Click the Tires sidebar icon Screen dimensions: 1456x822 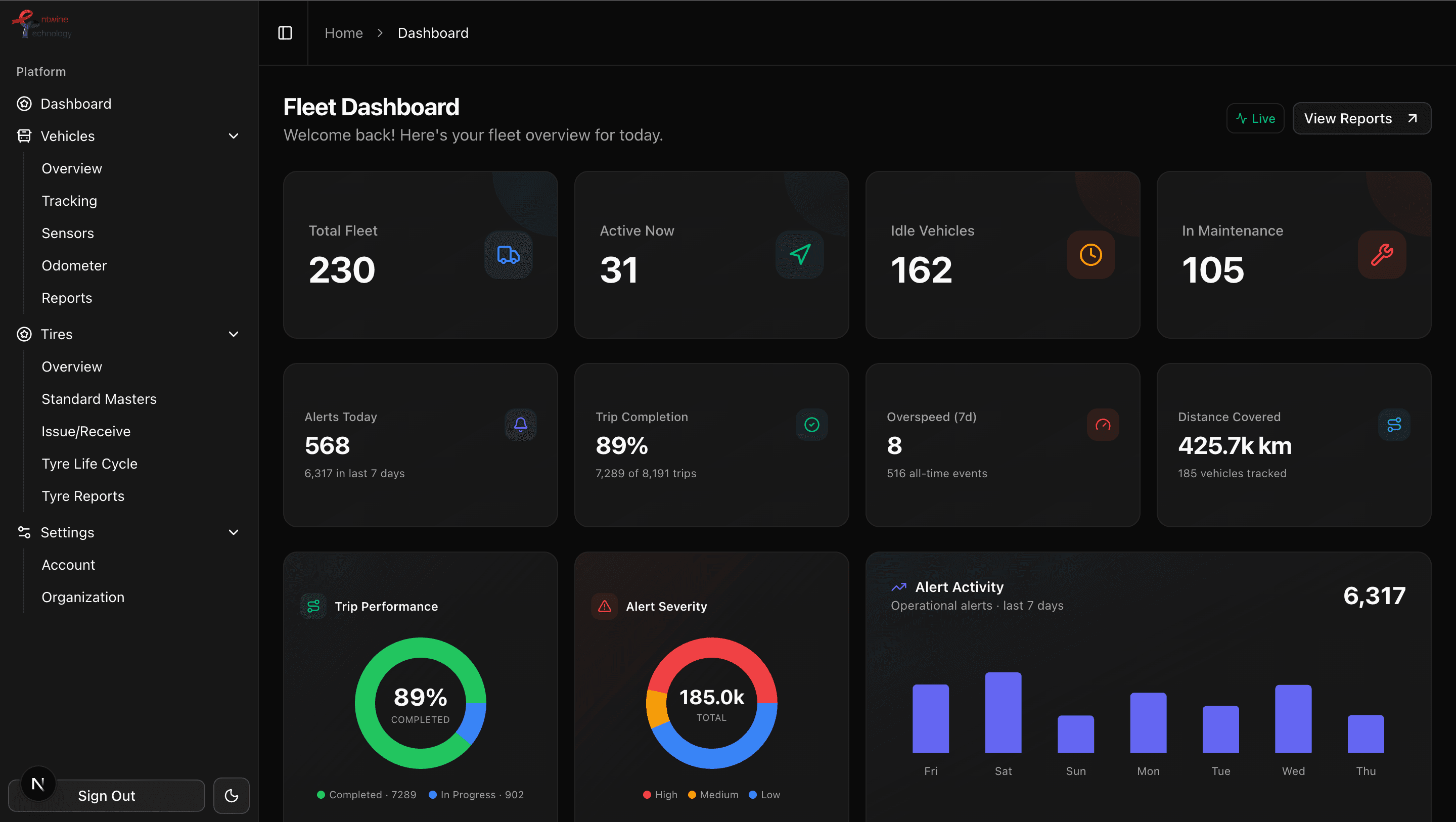(24, 334)
